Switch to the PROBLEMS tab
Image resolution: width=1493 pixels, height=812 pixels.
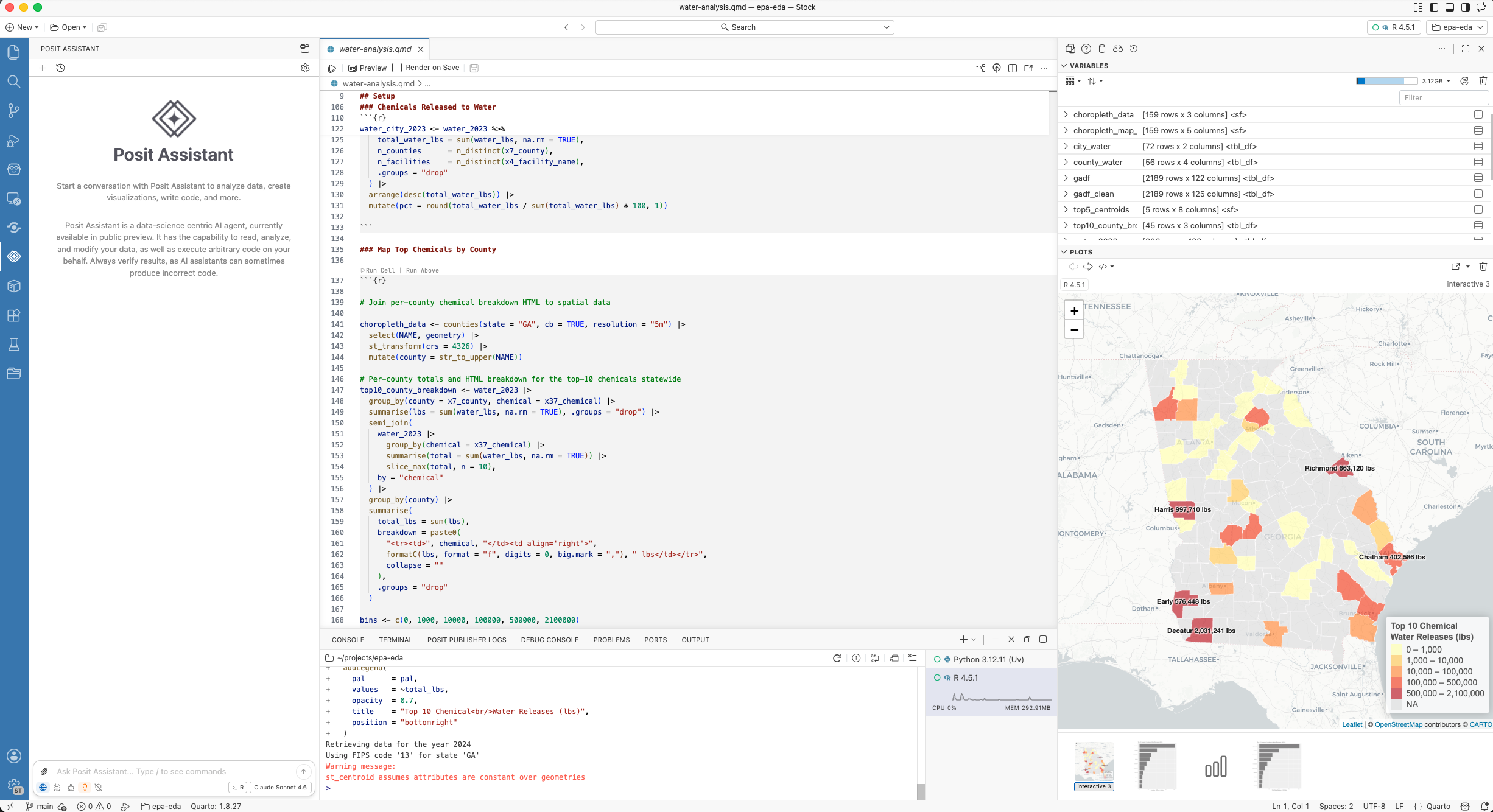pyautogui.click(x=612, y=640)
